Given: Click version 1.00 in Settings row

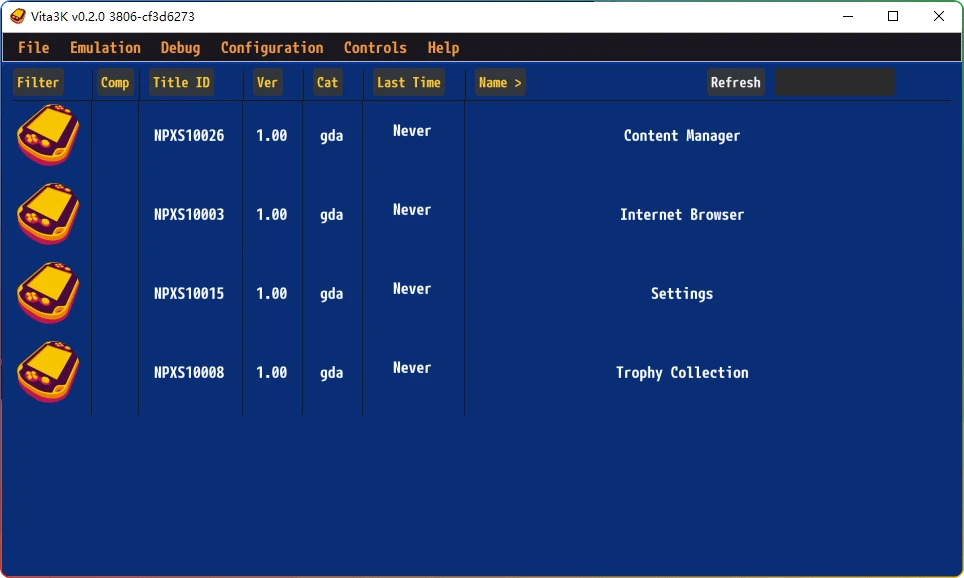Looking at the screenshot, I should coord(272,293).
